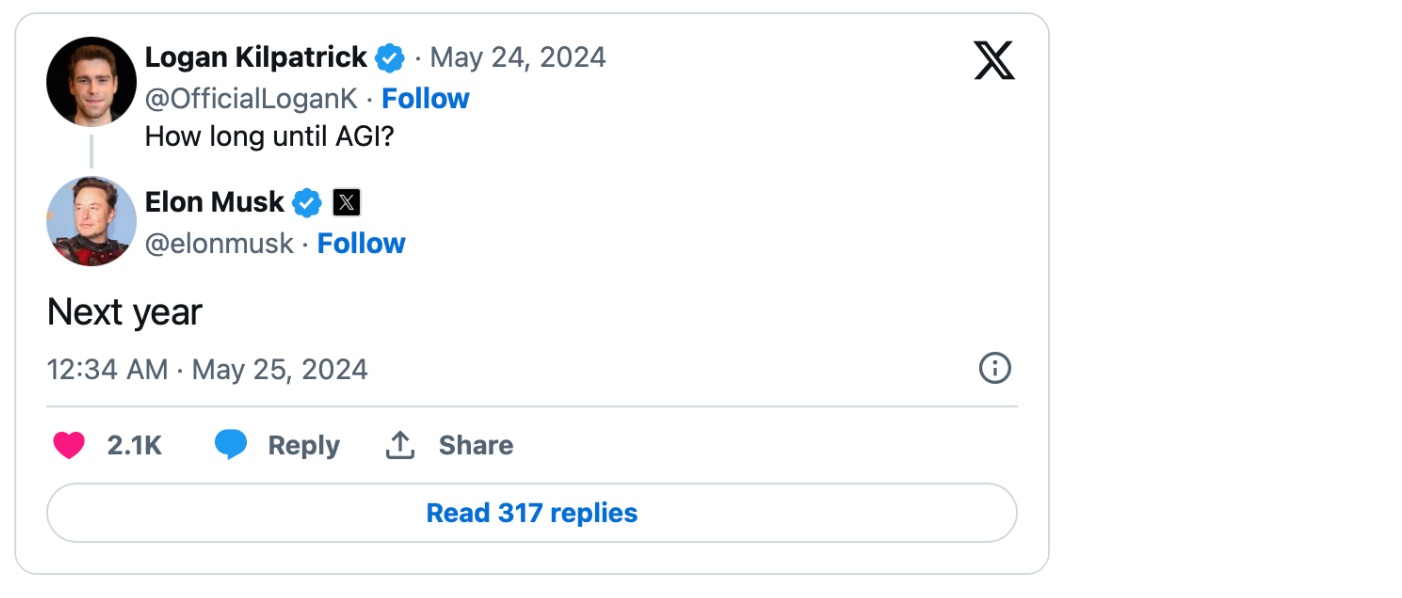Like the tweet with the heart icon
The width and height of the screenshot is (1402, 598).
(x=69, y=445)
